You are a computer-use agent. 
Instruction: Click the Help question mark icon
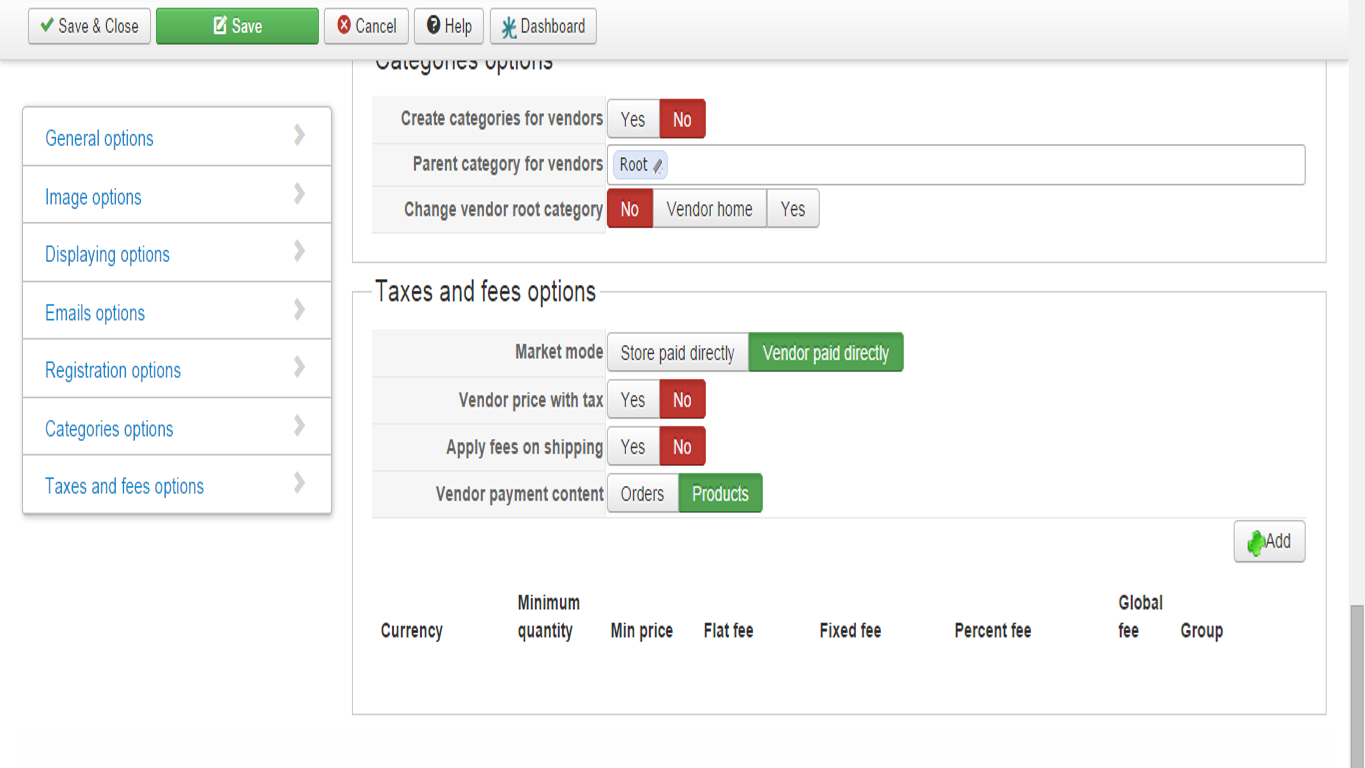[x=433, y=26]
